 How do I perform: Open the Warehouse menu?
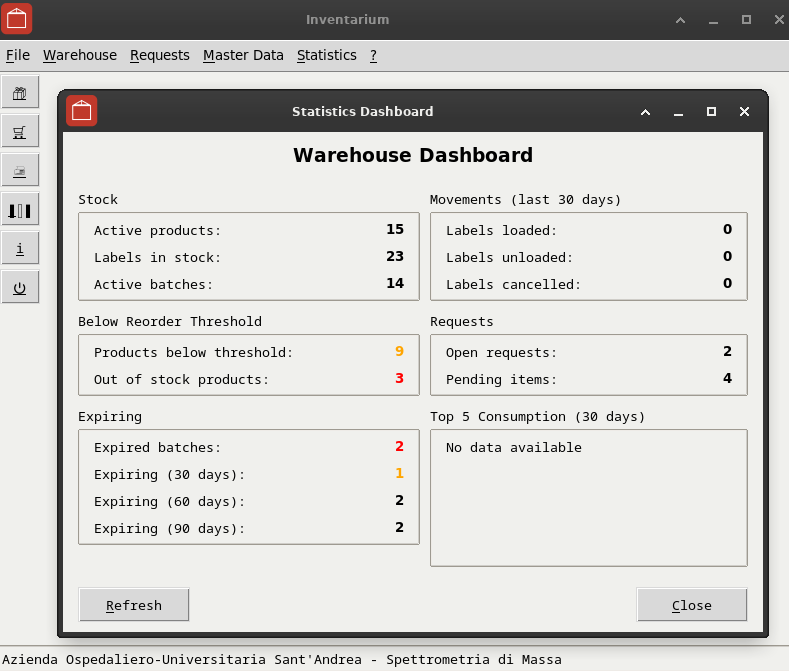(x=80, y=55)
